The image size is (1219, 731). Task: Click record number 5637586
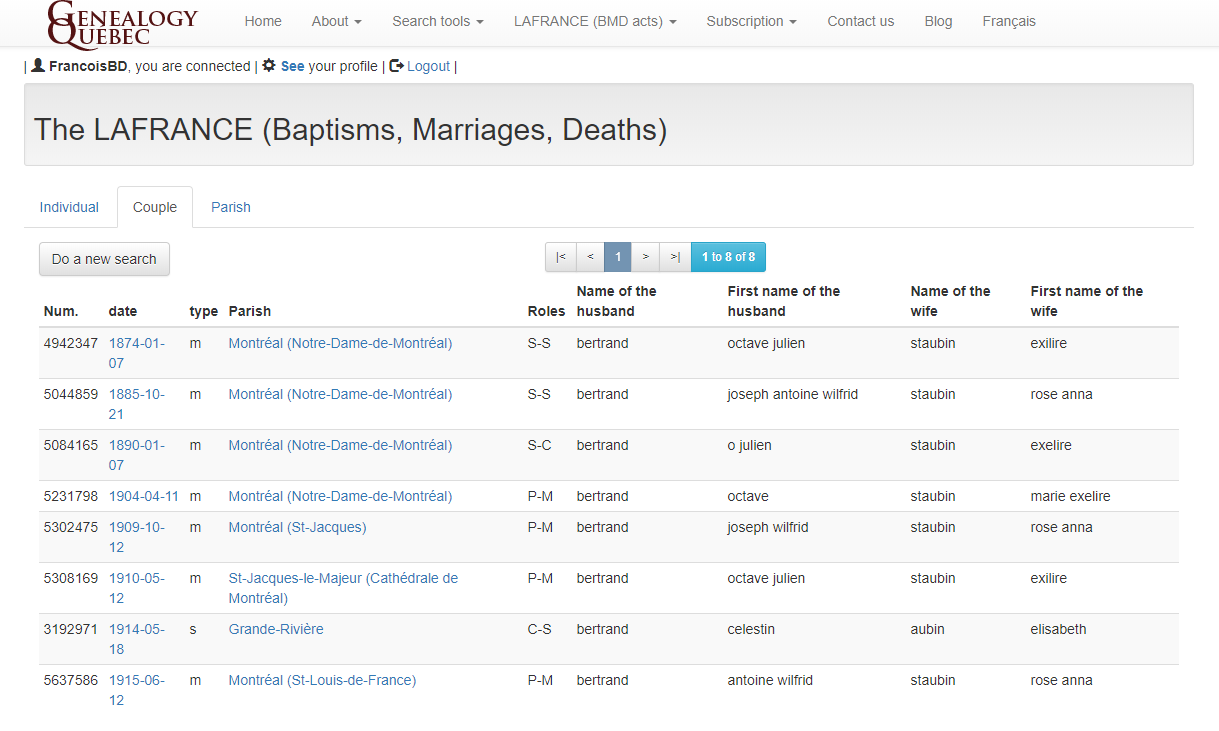coord(71,680)
